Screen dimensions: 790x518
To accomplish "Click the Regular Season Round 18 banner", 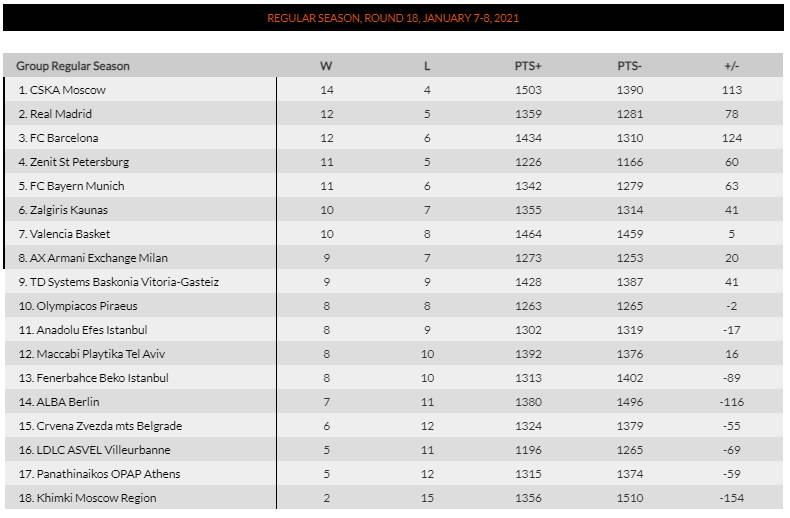I will tap(393, 18).
